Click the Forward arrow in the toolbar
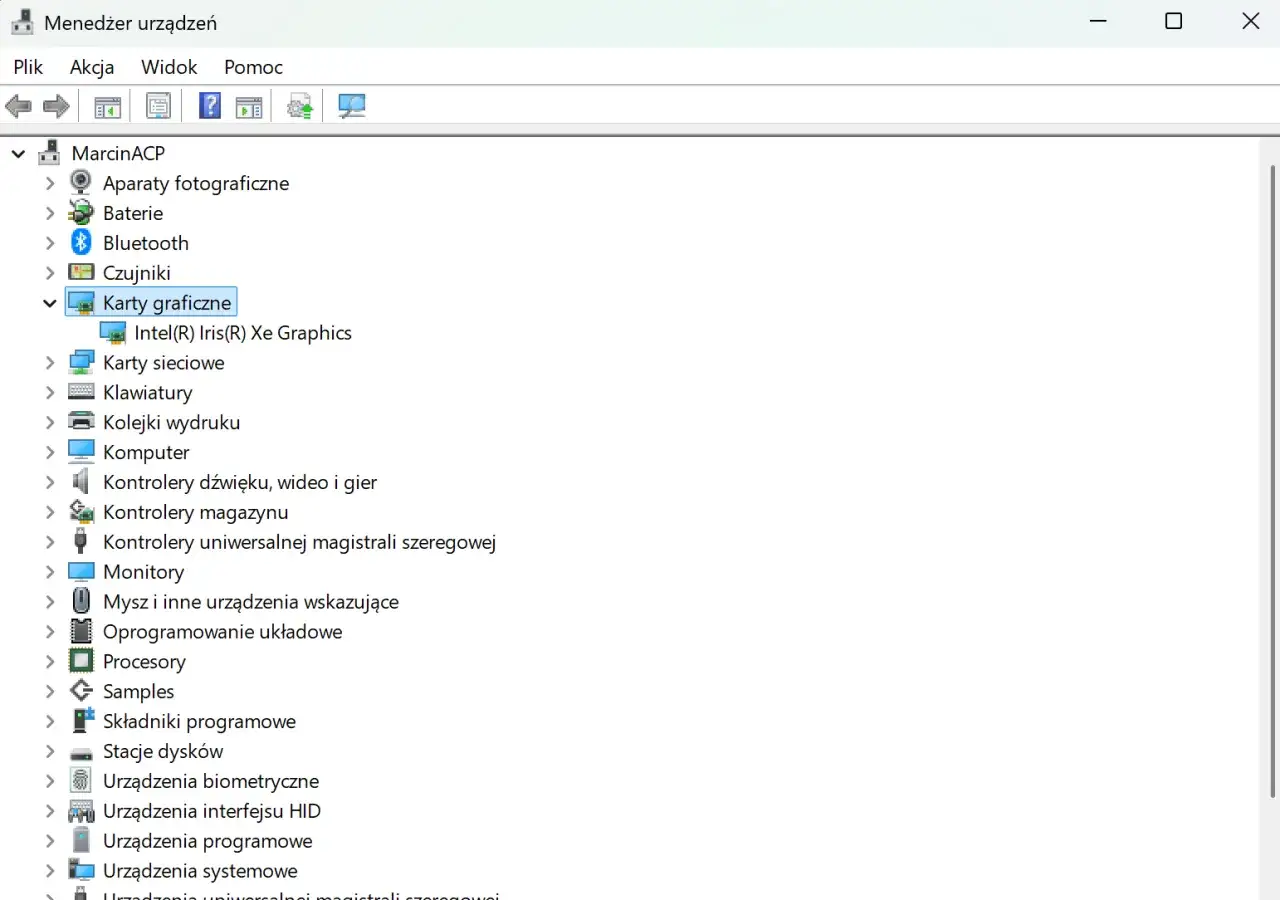 56,106
